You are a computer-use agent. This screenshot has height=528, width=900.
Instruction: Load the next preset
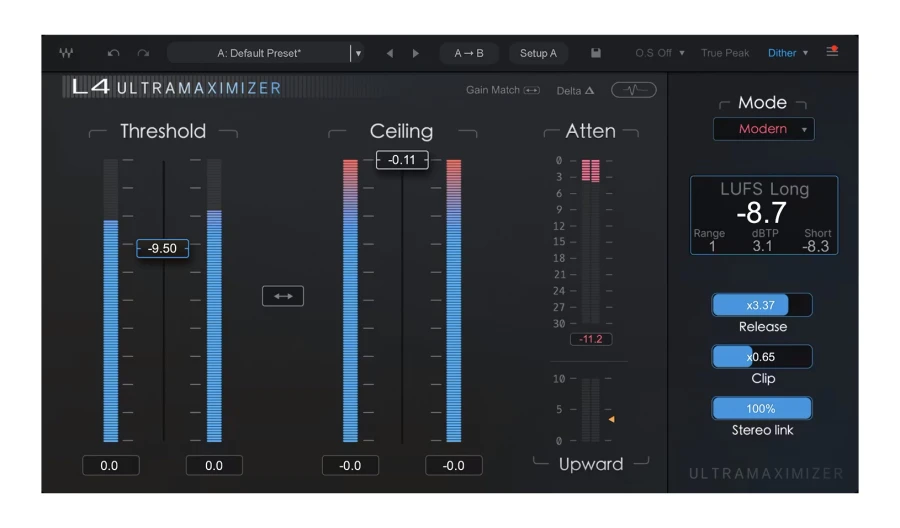416,53
